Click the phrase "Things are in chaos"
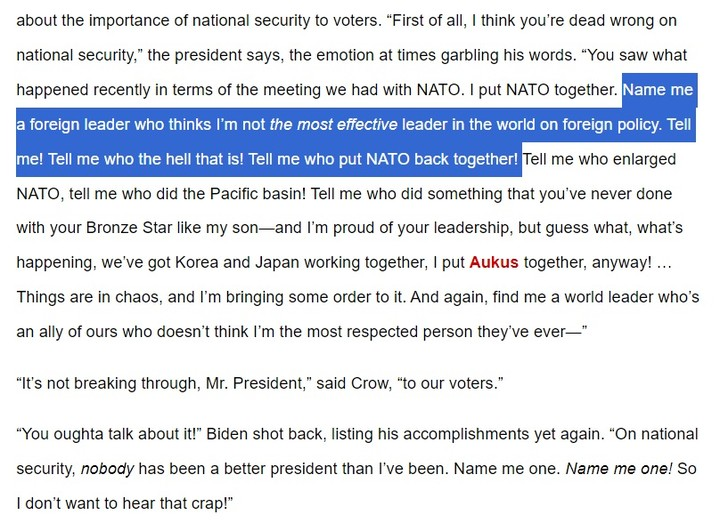720x531 pixels. click(x=88, y=297)
